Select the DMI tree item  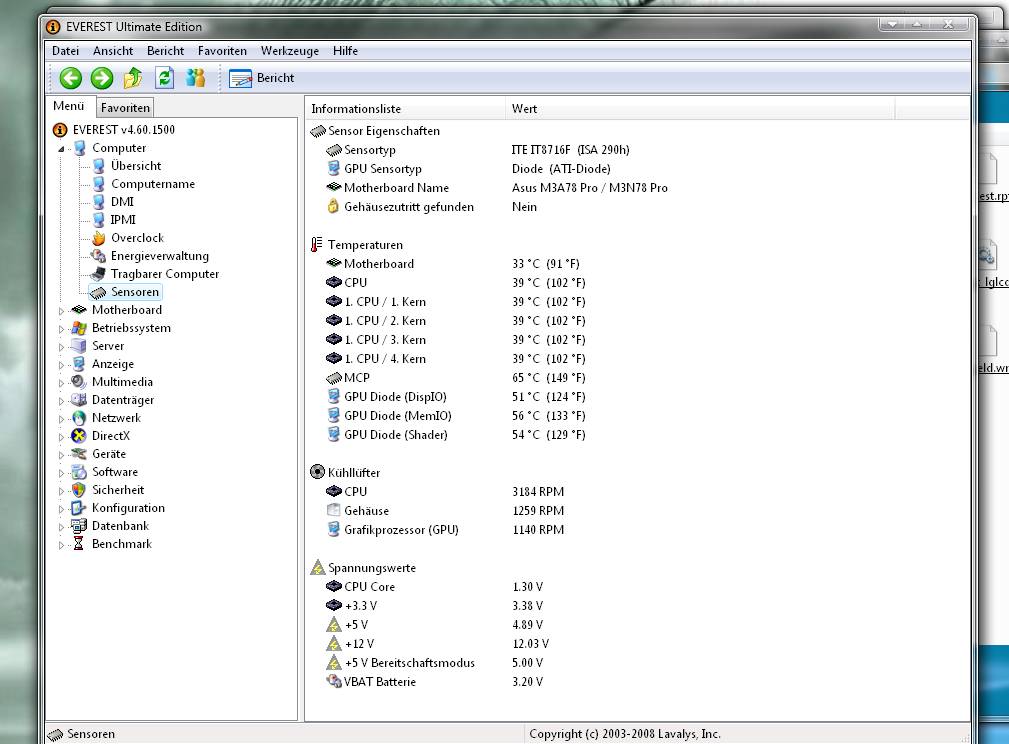click(122, 202)
